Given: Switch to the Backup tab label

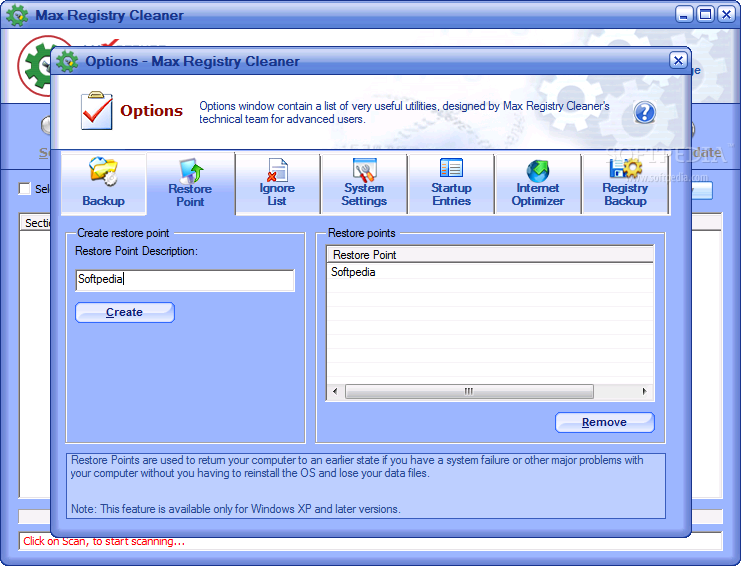Looking at the screenshot, I should (x=103, y=200).
